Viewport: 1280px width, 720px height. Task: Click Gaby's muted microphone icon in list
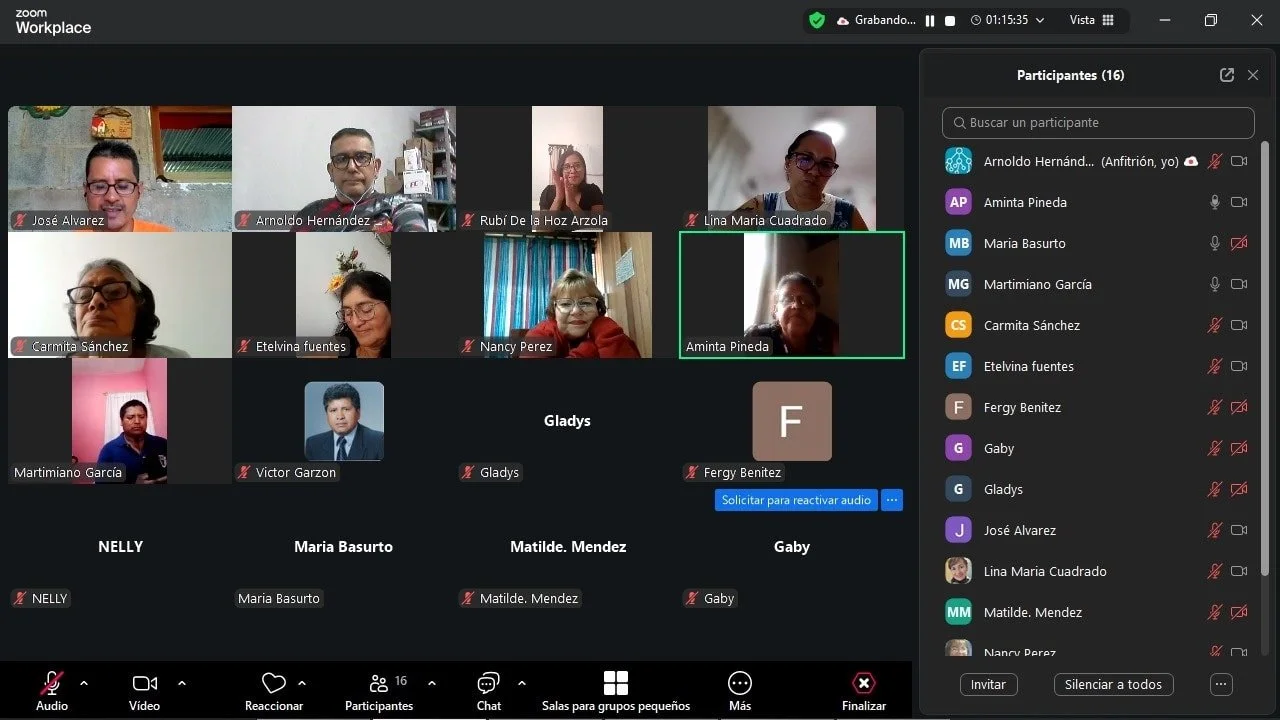(x=1215, y=448)
